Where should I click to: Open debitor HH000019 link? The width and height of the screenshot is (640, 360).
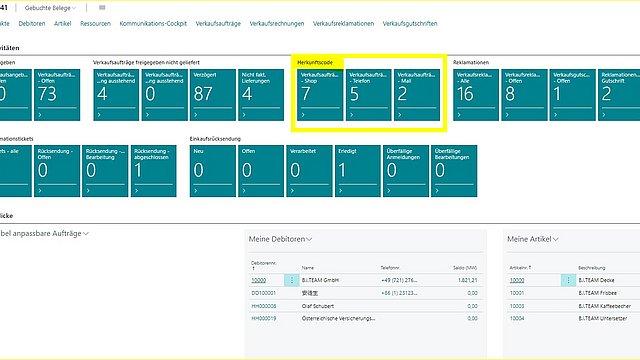[264, 318]
